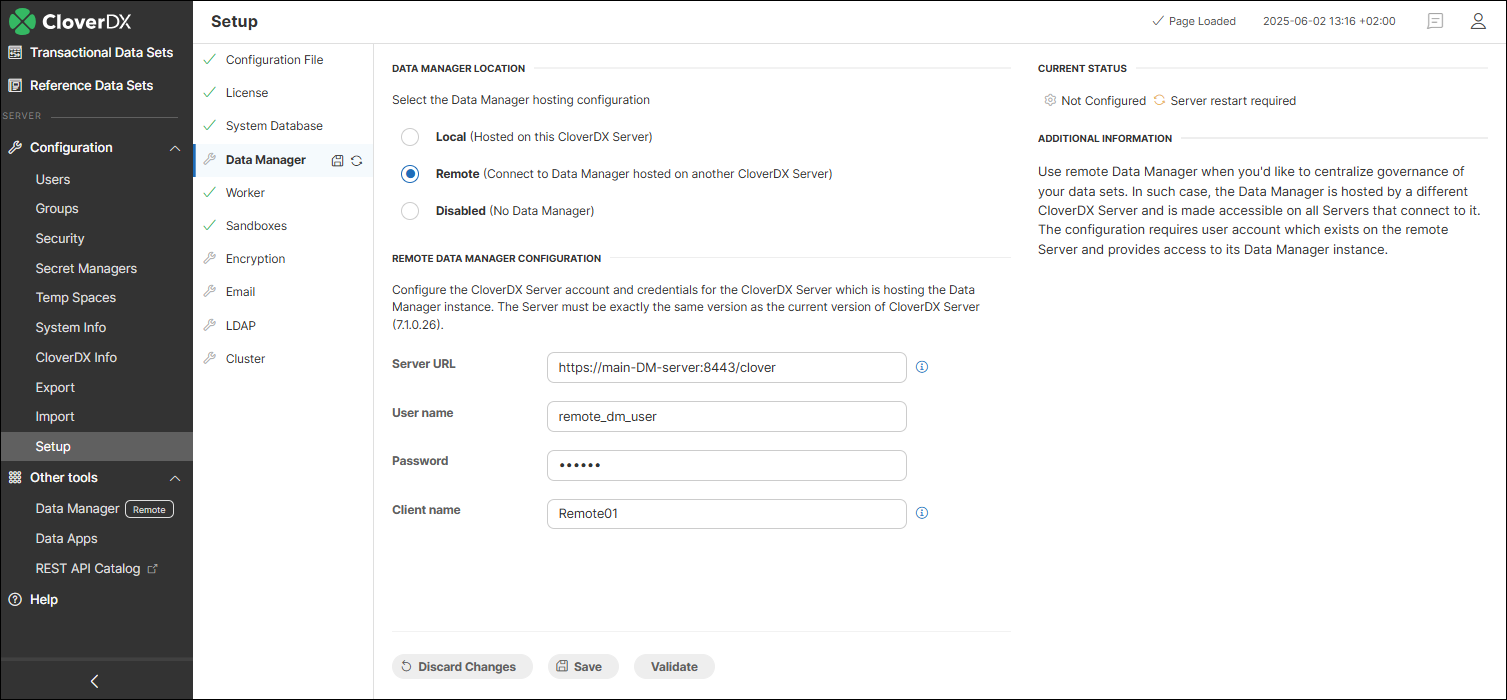The width and height of the screenshot is (1507, 700).
Task: Choose Disabled for Data Manager location
Action: [x=409, y=211]
